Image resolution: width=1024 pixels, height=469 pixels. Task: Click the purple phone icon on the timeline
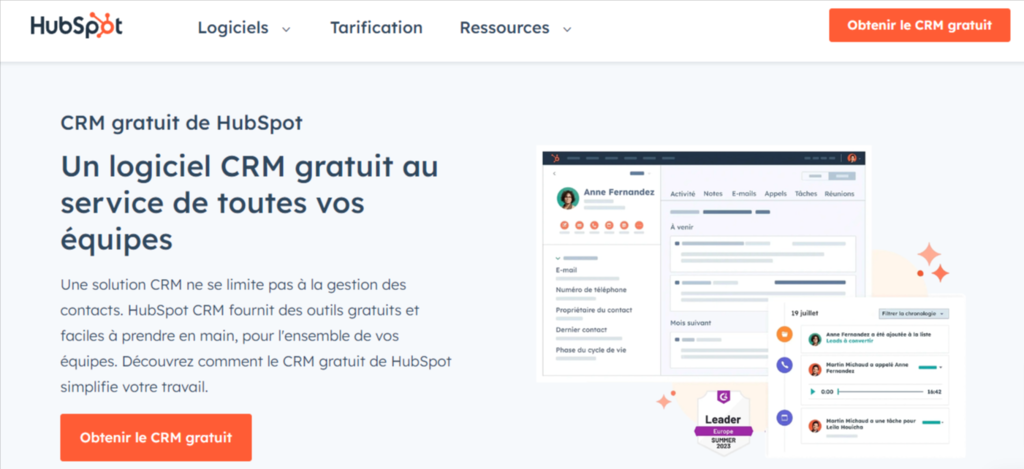click(784, 365)
